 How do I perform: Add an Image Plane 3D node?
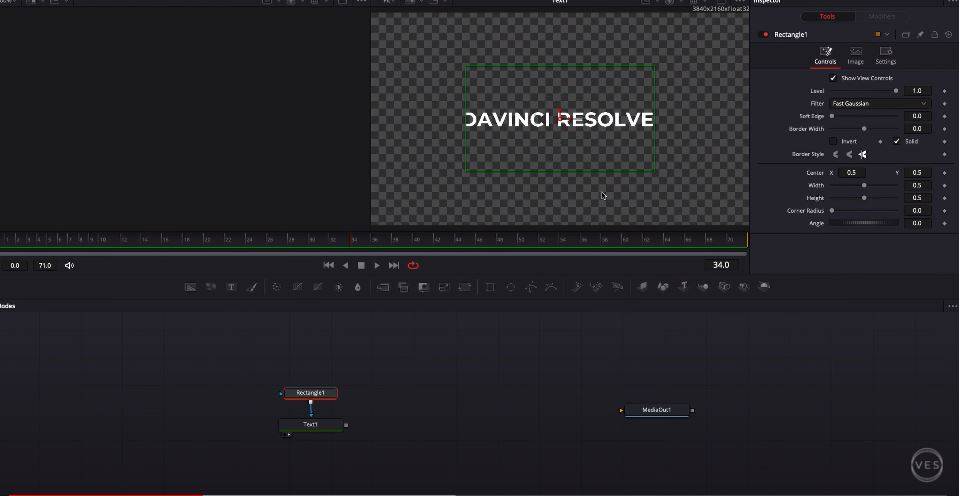pyautogui.click(x=642, y=287)
